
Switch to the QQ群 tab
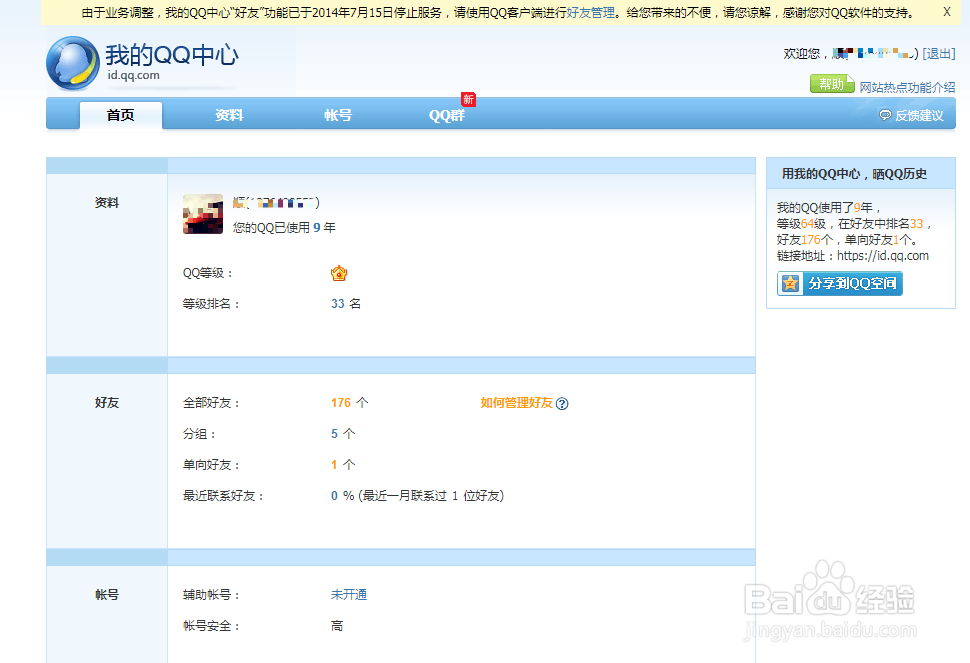(x=447, y=115)
